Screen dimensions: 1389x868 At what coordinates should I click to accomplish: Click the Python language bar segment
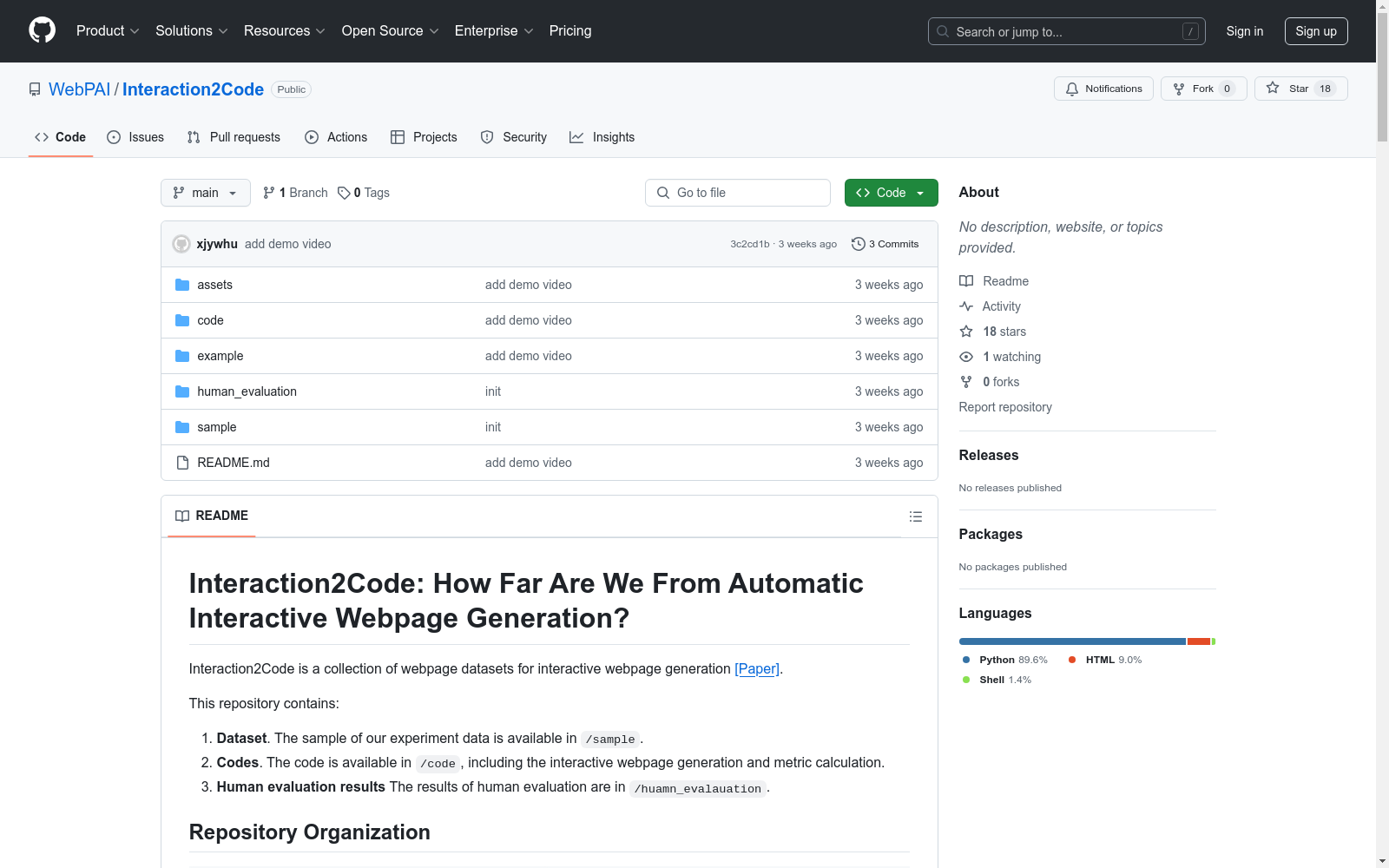[x=1072, y=641]
